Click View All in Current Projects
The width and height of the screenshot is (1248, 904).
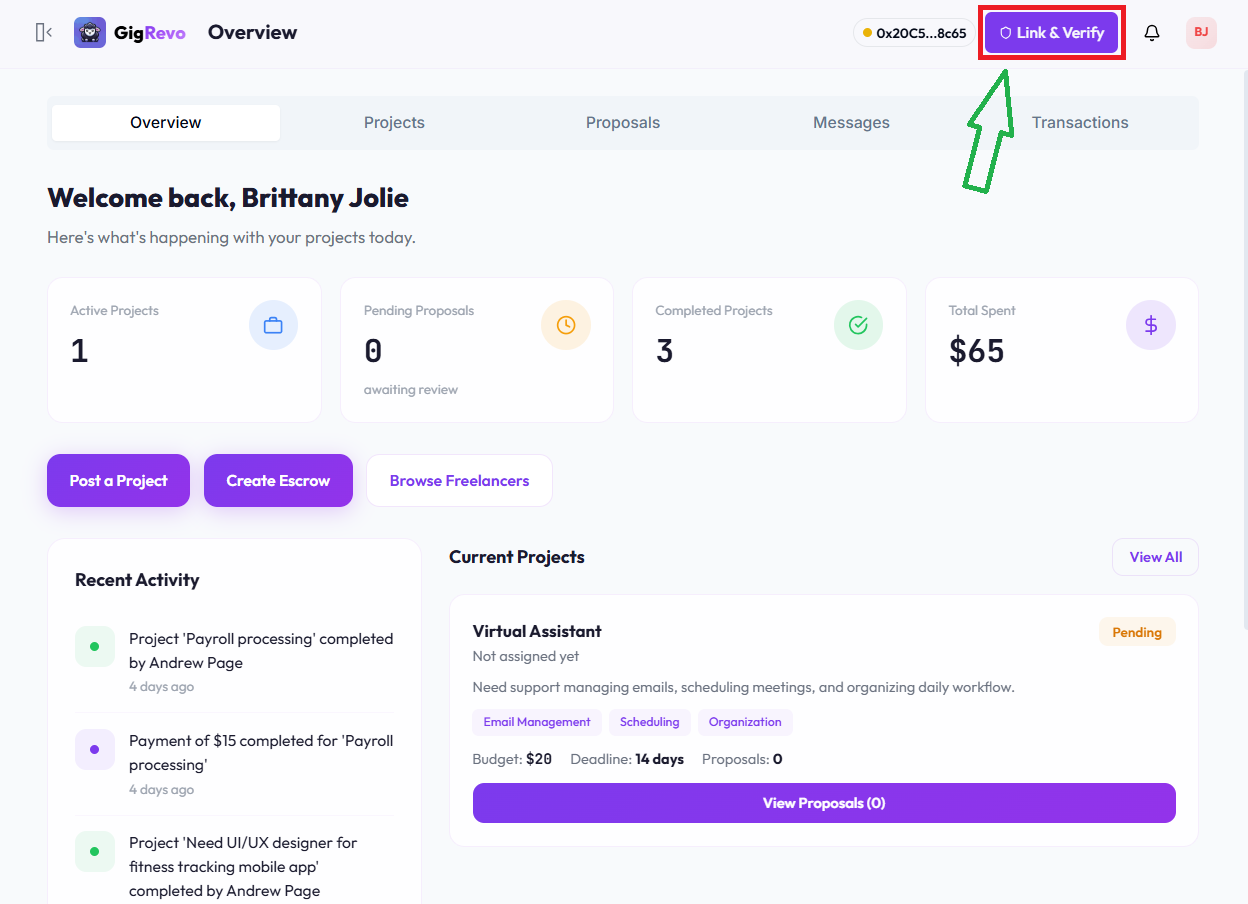pos(1155,557)
